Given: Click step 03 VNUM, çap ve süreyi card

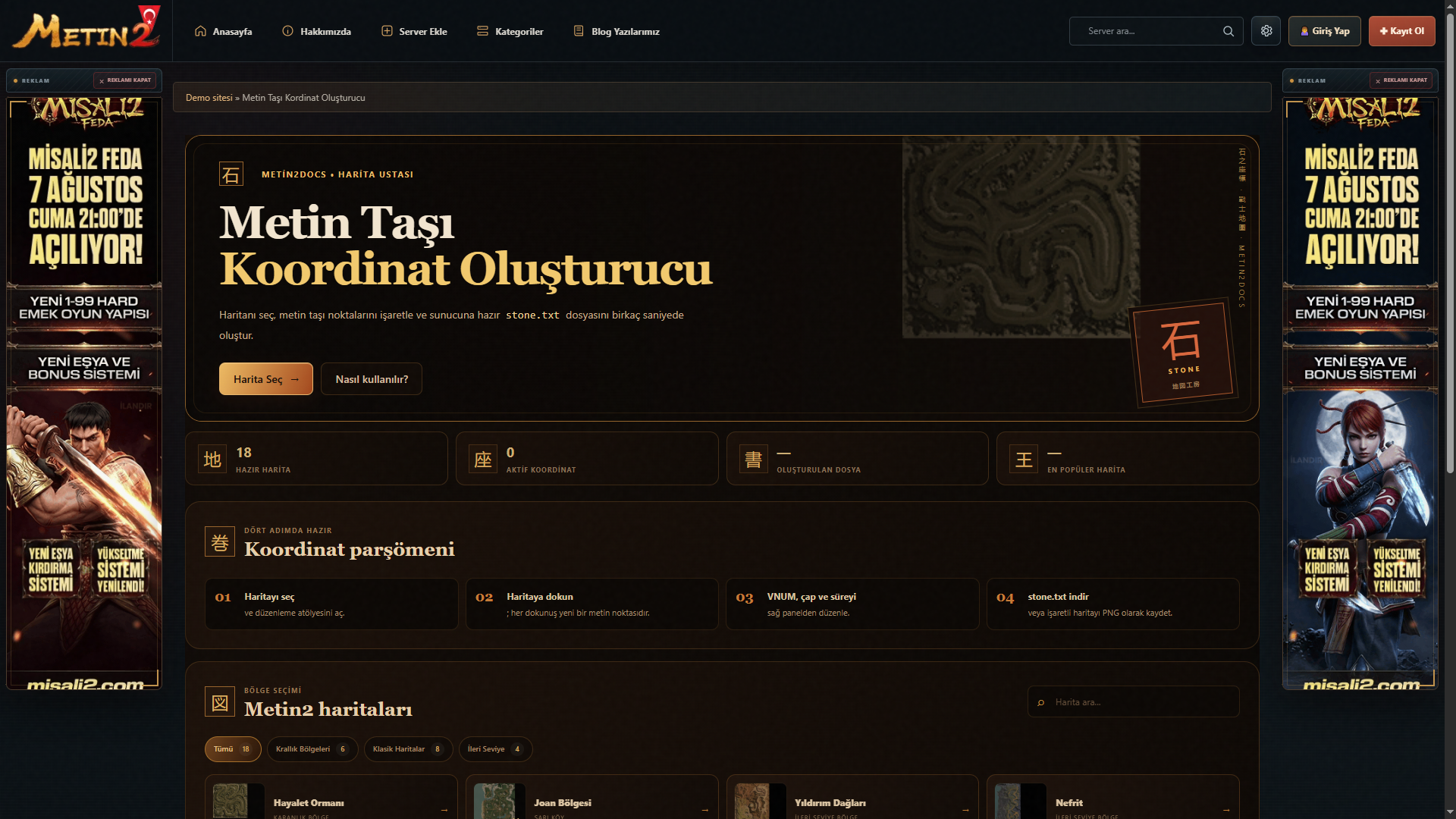Looking at the screenshot, I should [x=853, y=604].
